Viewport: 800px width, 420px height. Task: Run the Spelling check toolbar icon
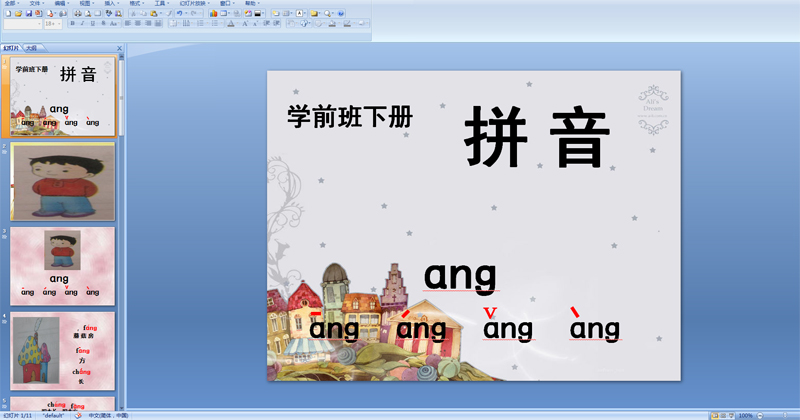coord(109,13)
